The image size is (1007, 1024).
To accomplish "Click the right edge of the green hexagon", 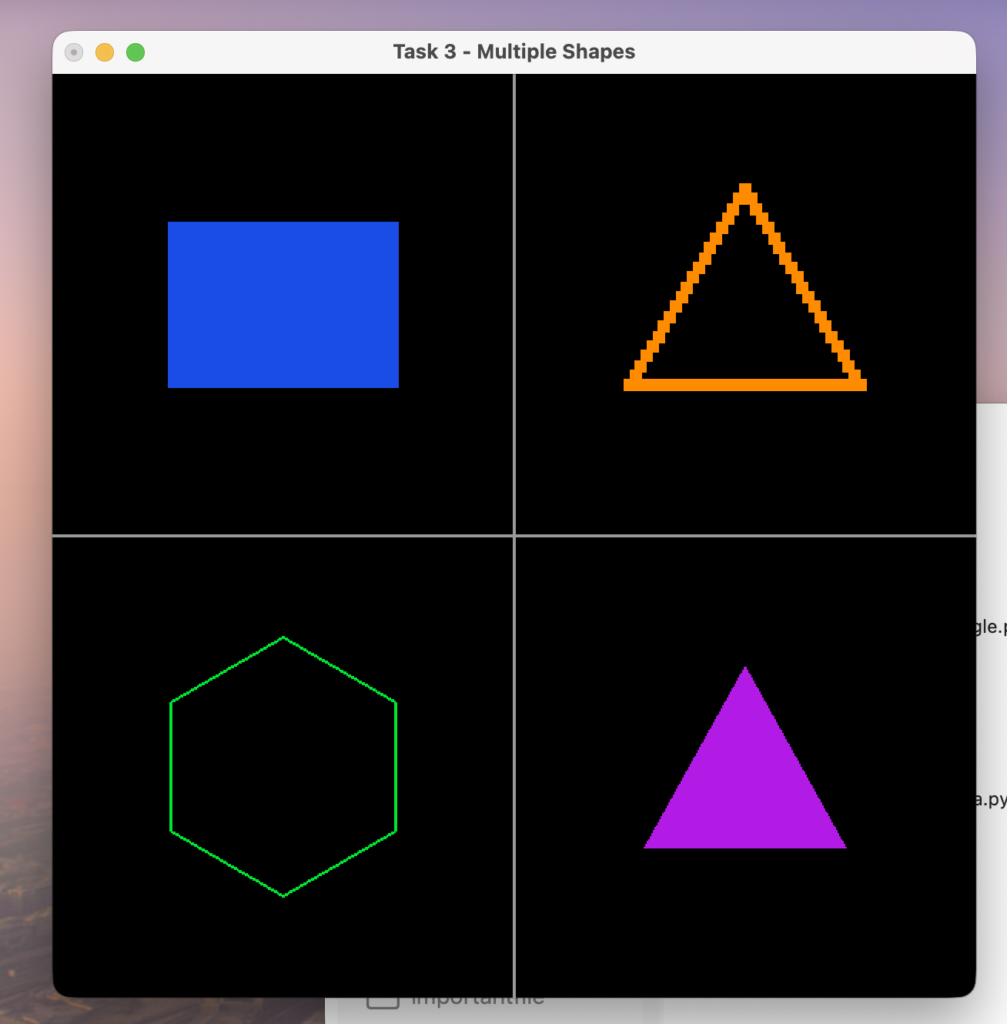I will (396, 766).
